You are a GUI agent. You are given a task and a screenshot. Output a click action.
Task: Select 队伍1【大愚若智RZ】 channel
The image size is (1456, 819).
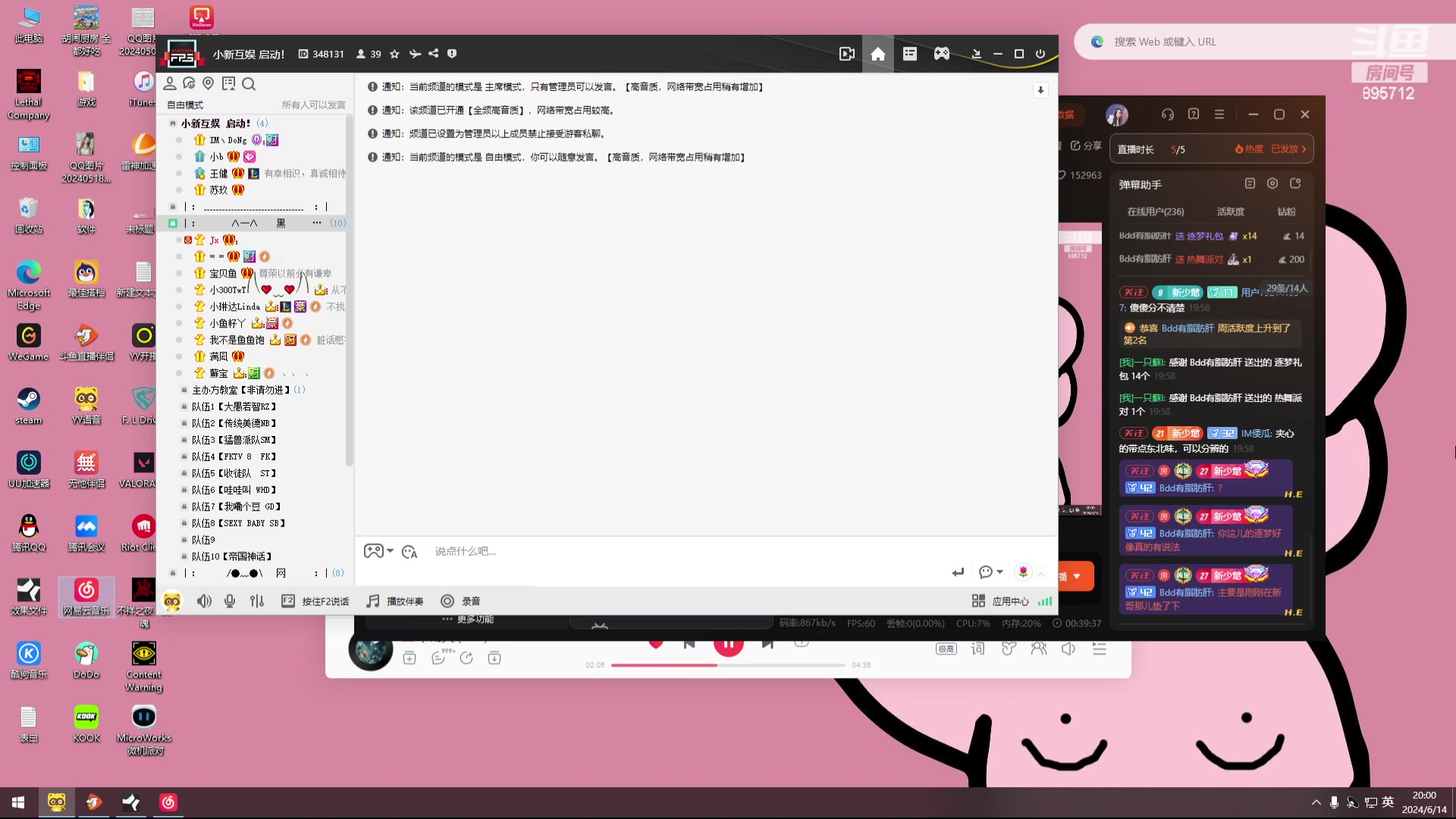pyautogui.click(x=234, y=406)
